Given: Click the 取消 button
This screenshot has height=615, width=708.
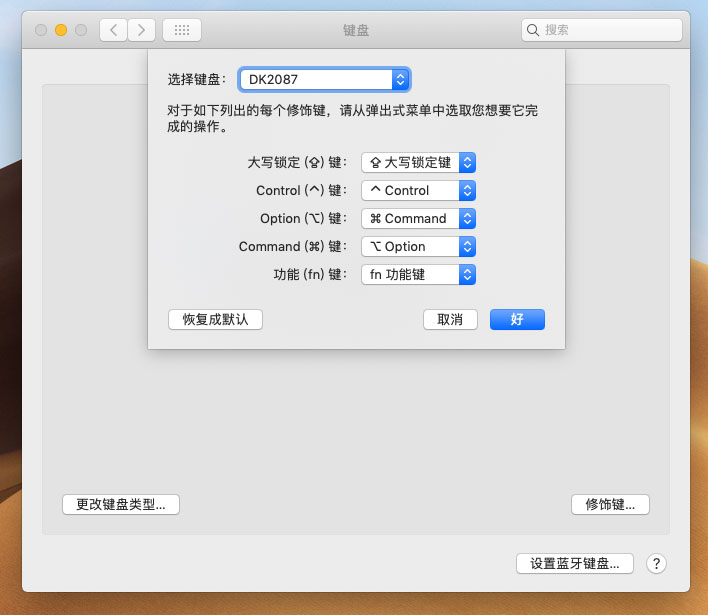Looking at the screenshot, I should click(x=450, y=320).
